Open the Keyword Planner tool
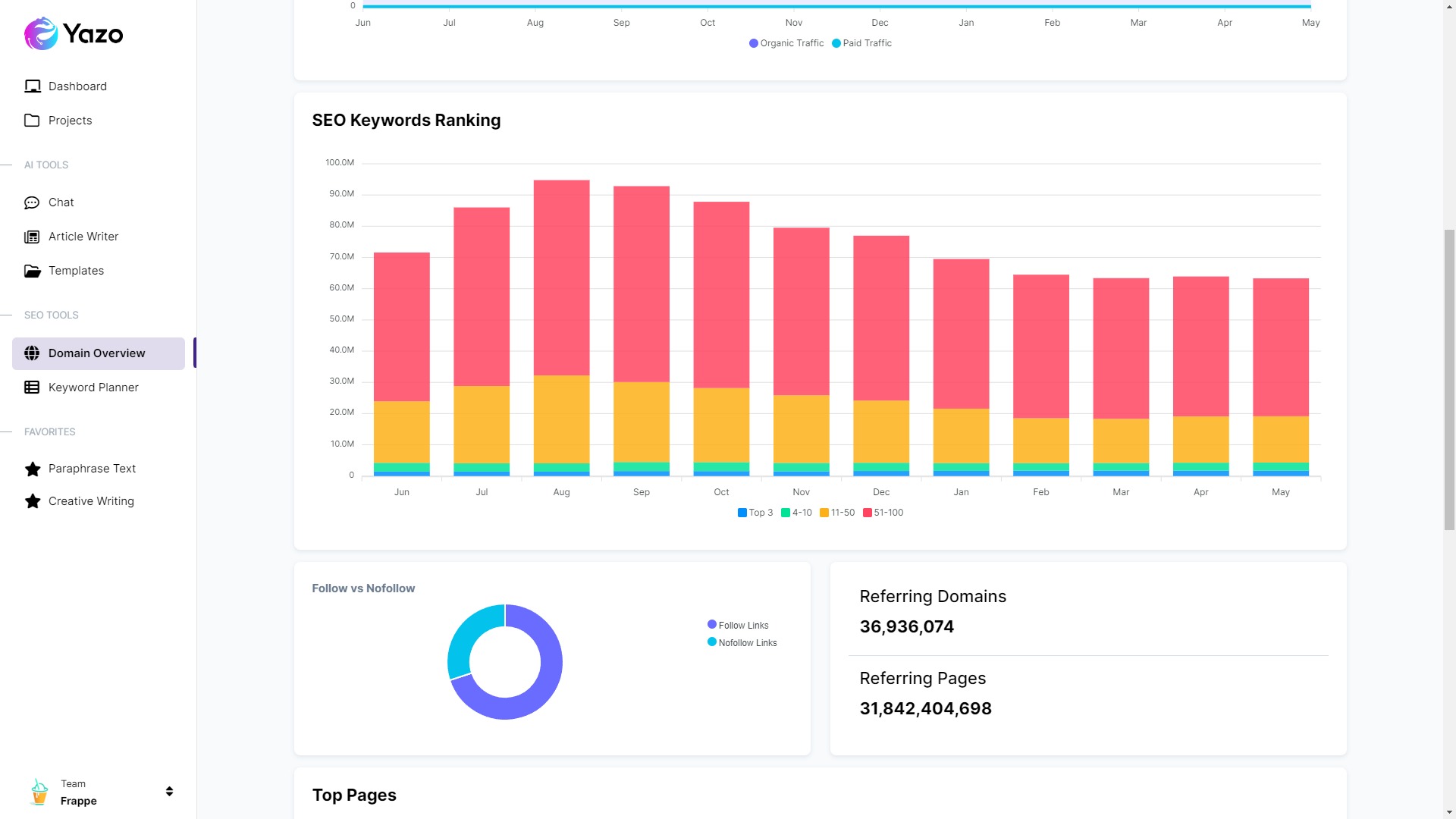 94,387
